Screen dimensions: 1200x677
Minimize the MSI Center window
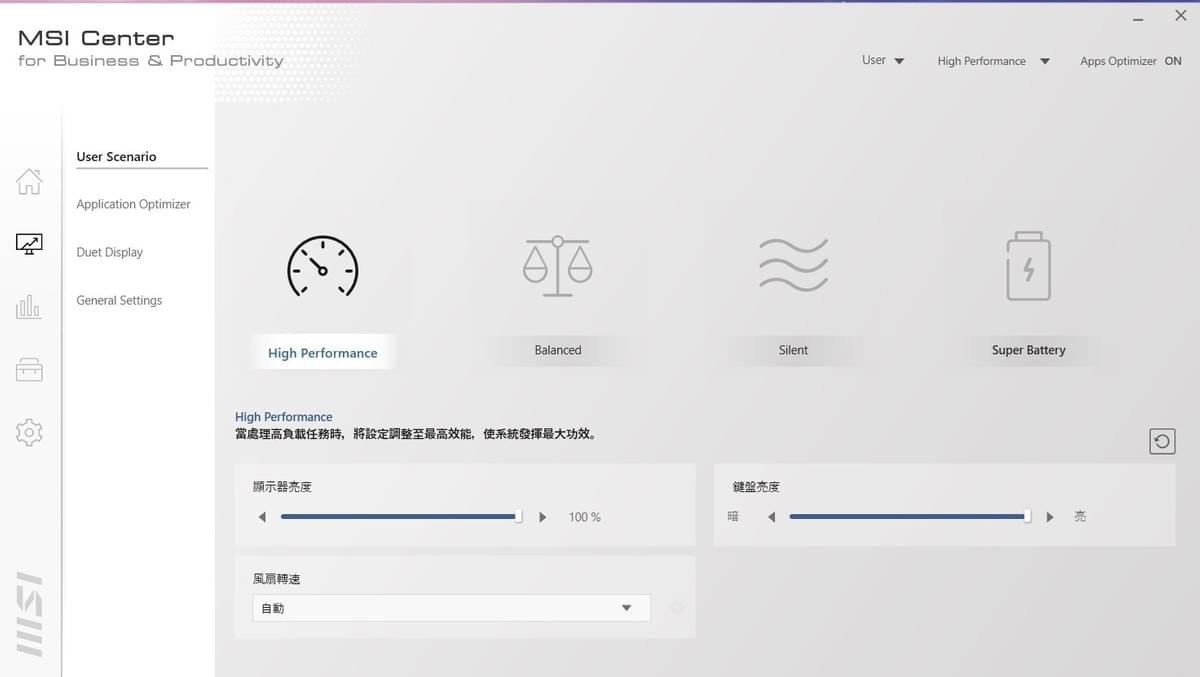1138,18
